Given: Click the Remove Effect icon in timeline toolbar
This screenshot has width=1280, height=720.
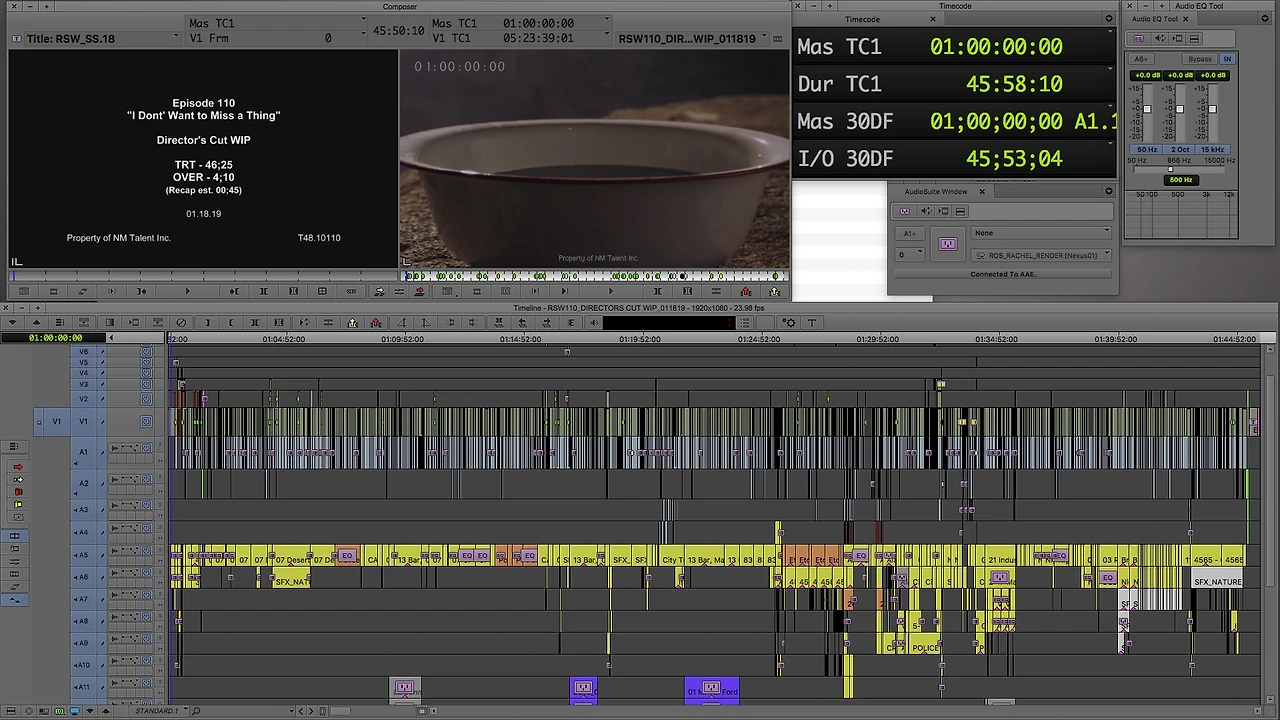Looking at the screenshot, I should pyautogui.click(x=181, y=322).
